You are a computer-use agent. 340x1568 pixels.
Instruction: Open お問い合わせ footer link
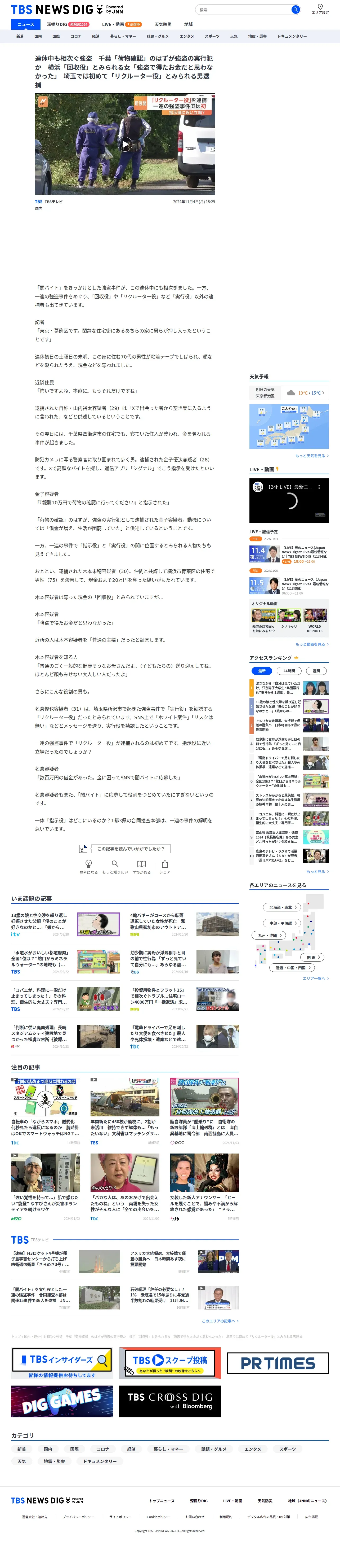pos(195,1517)
